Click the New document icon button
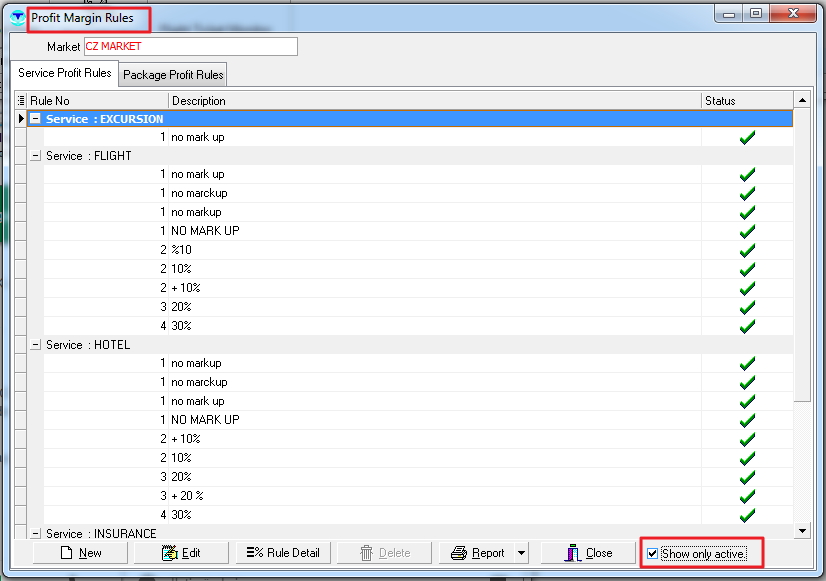This screenshot has width=826, height=581. 66,553
